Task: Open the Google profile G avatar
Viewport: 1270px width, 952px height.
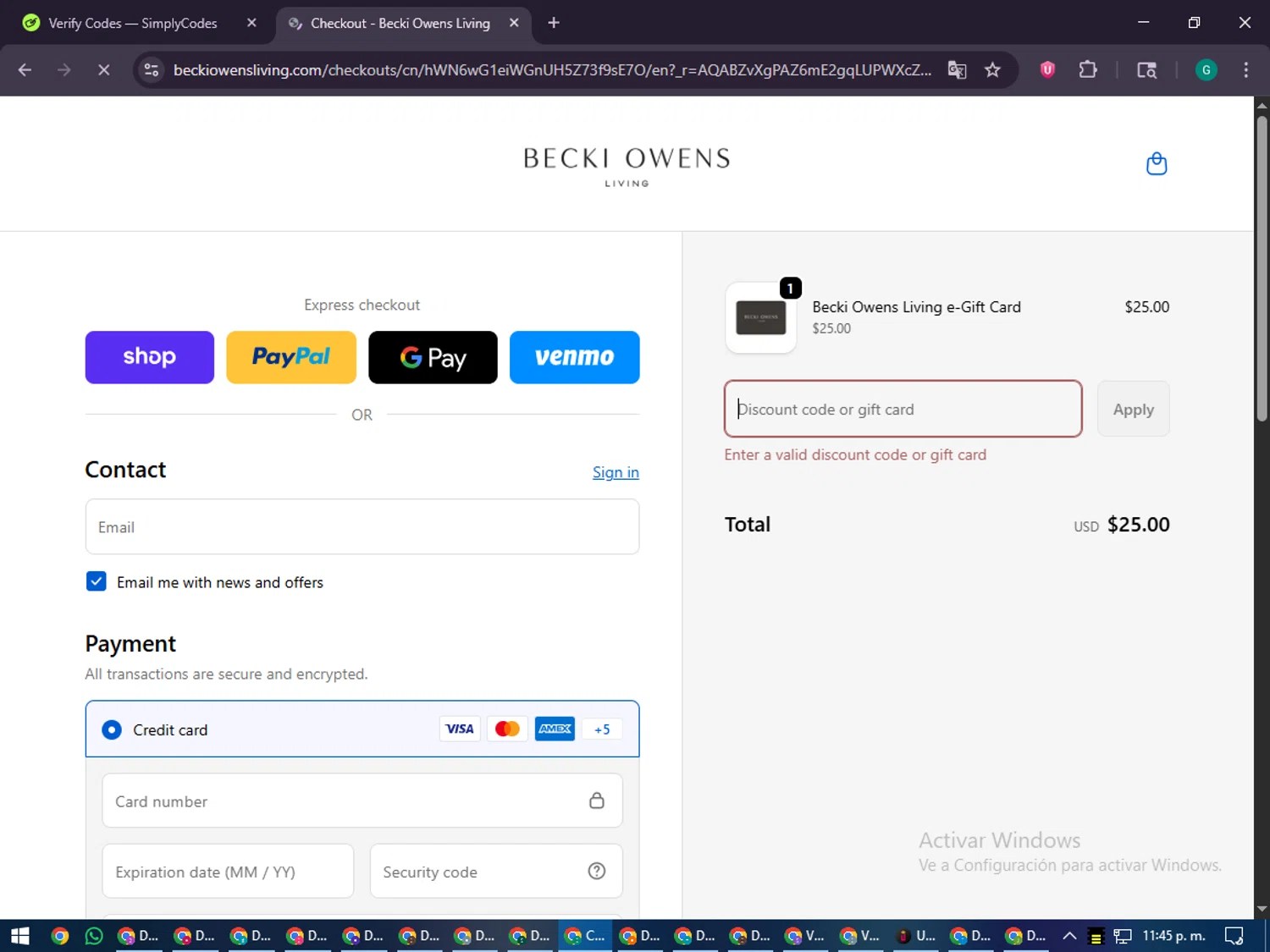Action: point(1206,70)
